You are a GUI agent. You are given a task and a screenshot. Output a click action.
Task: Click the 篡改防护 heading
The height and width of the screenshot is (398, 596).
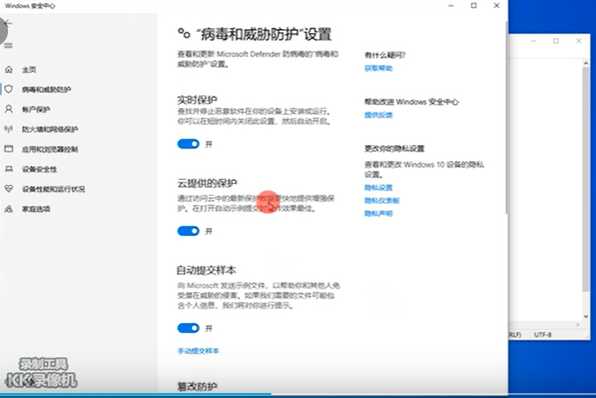[197, 387]
